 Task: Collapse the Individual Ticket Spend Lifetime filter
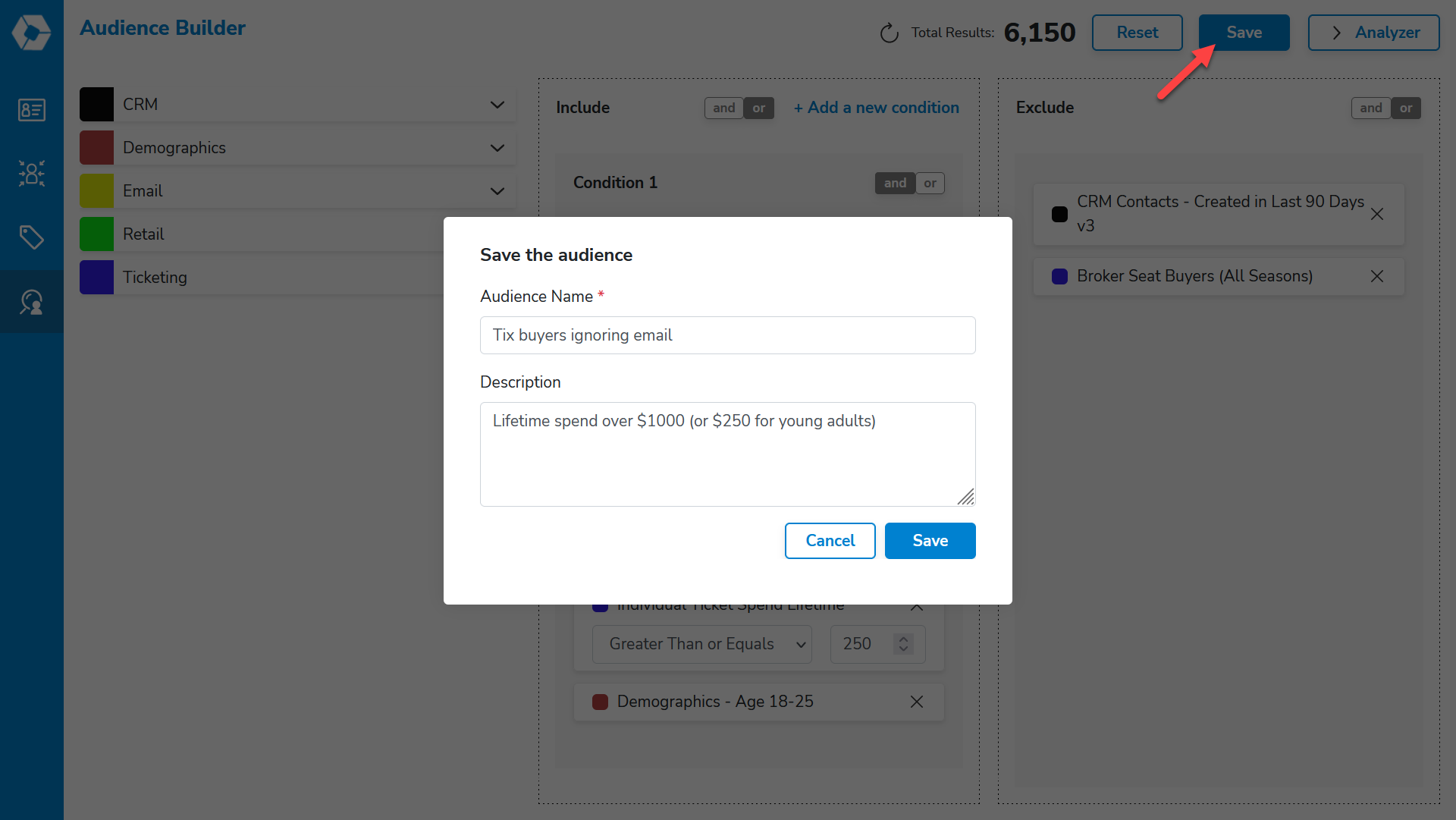click(x=916, y=607)
